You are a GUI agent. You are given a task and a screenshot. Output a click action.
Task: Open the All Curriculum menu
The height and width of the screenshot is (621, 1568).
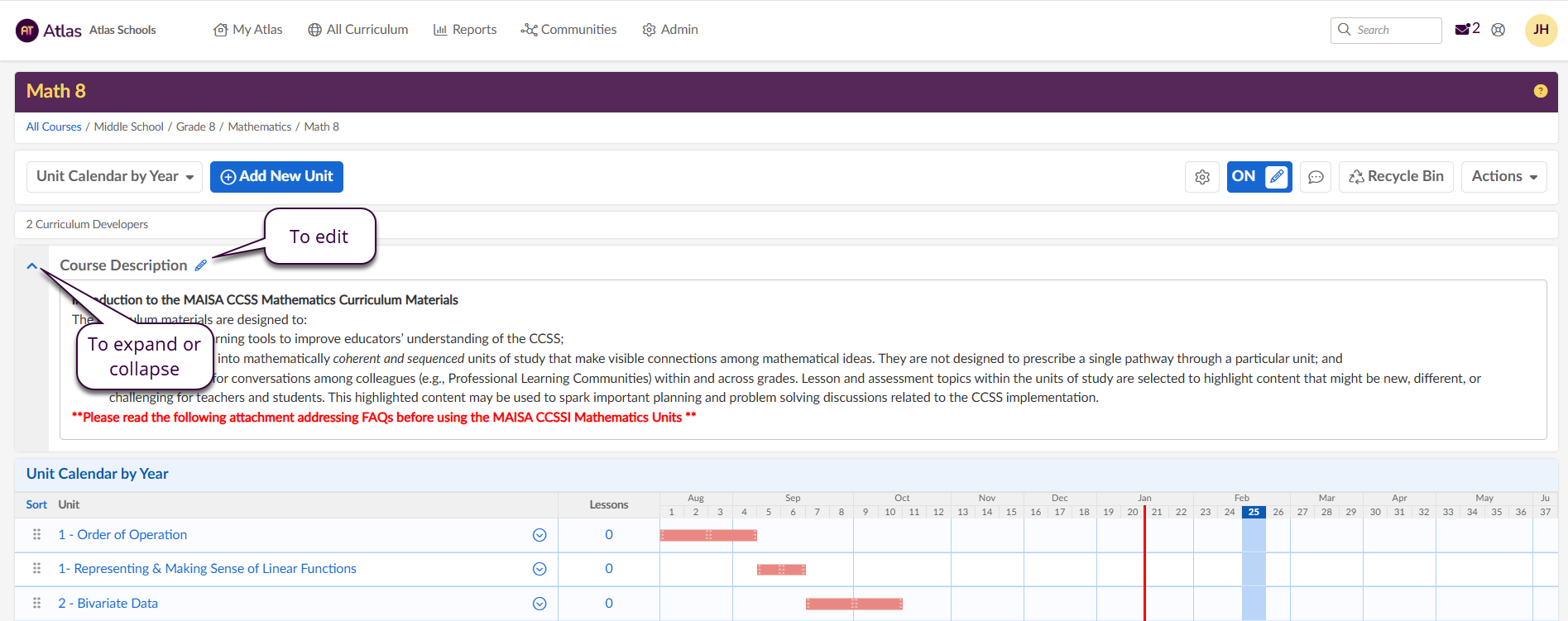pyautogui.click(x=358, y=30)
